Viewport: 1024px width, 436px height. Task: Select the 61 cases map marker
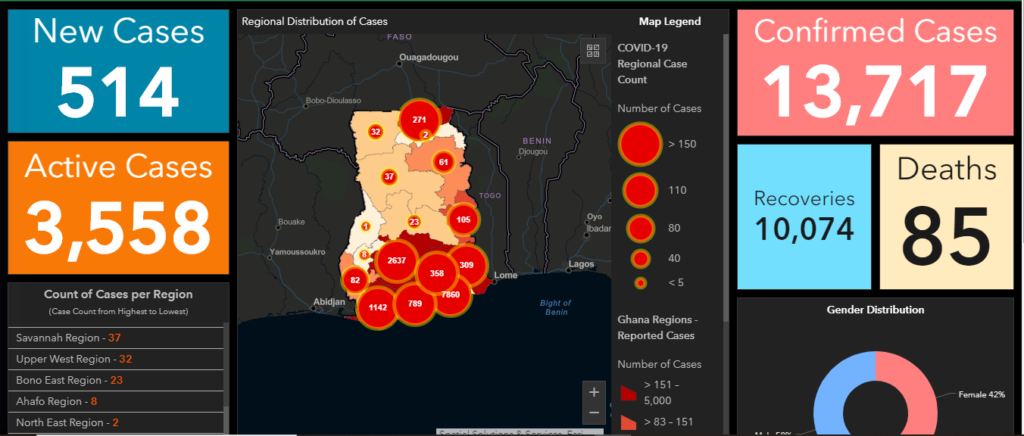point(444,163)
